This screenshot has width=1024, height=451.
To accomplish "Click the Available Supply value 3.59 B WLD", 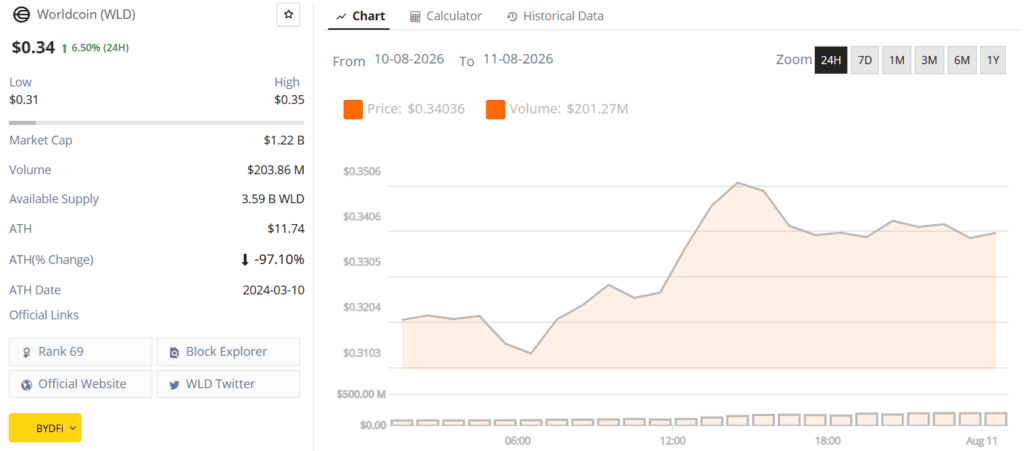I will (272, 199).
